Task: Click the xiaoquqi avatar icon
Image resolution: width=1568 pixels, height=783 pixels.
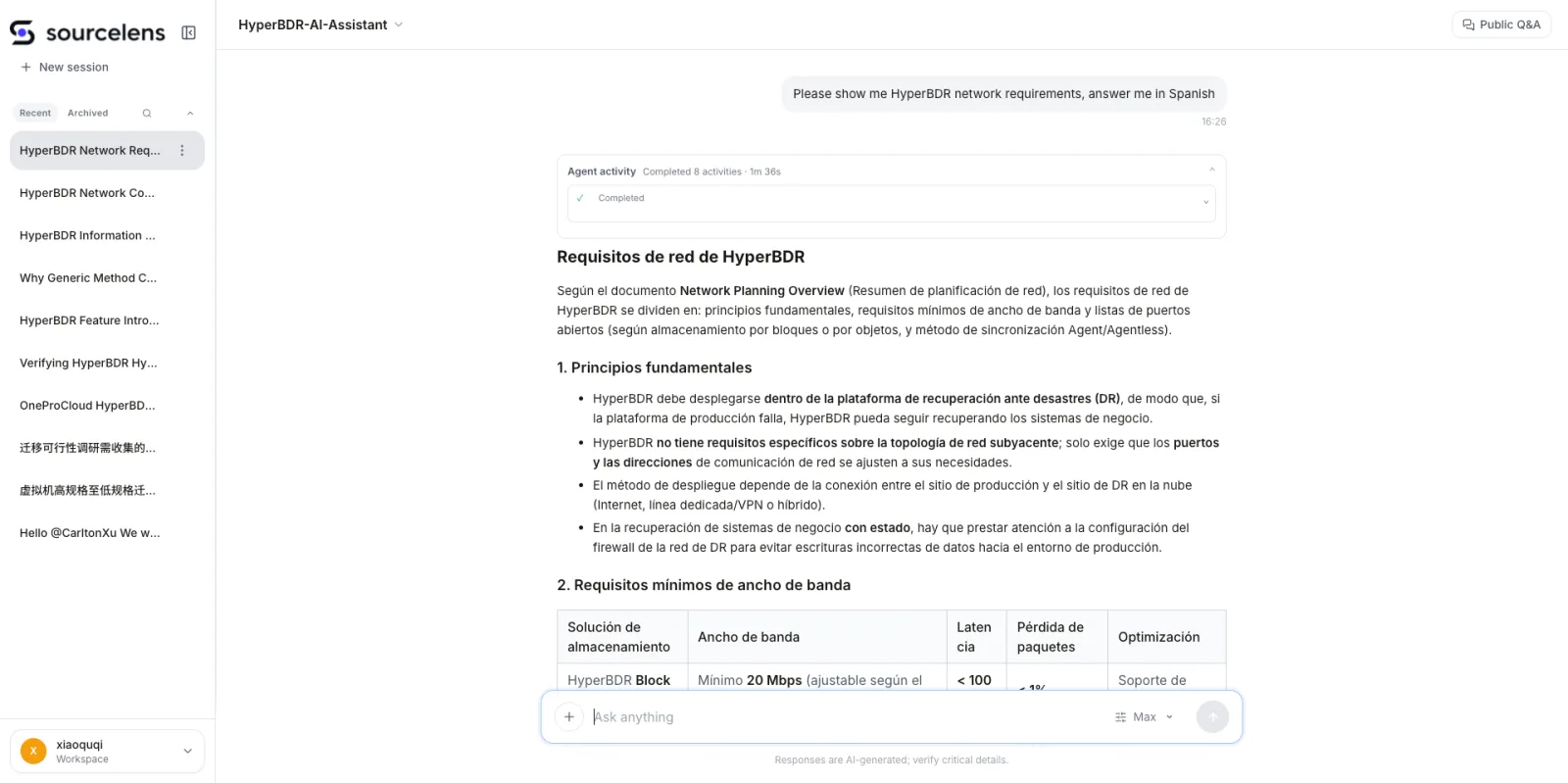Action: click(x=33, y=752)
